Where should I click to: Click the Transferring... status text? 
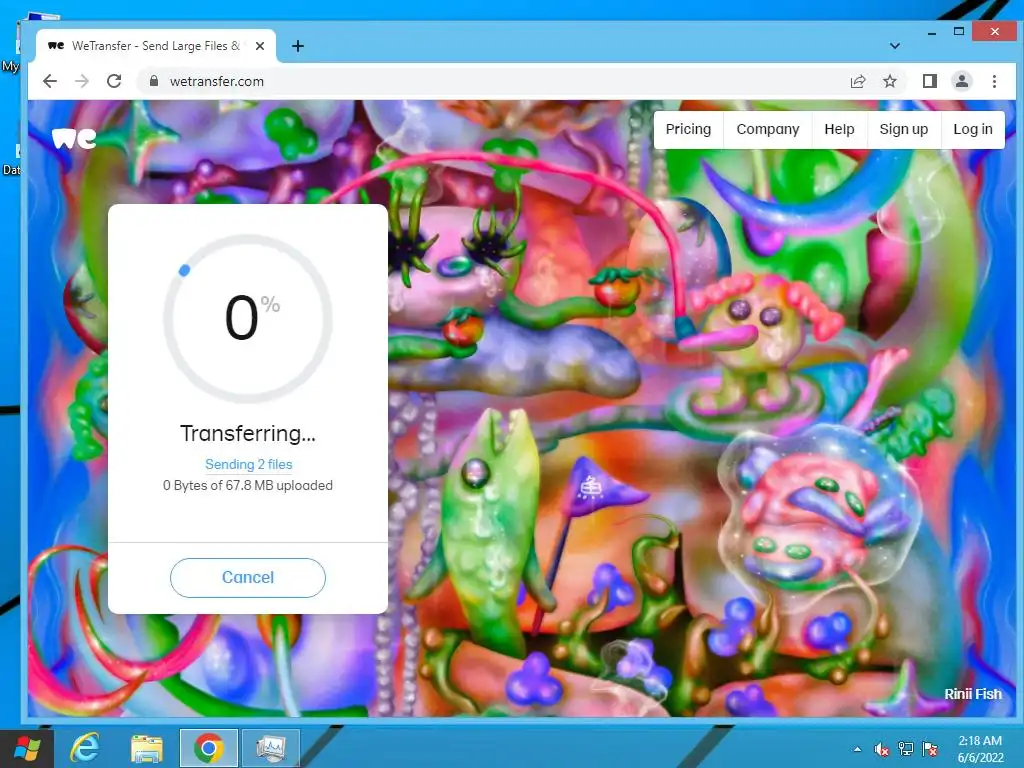(248, 433)
